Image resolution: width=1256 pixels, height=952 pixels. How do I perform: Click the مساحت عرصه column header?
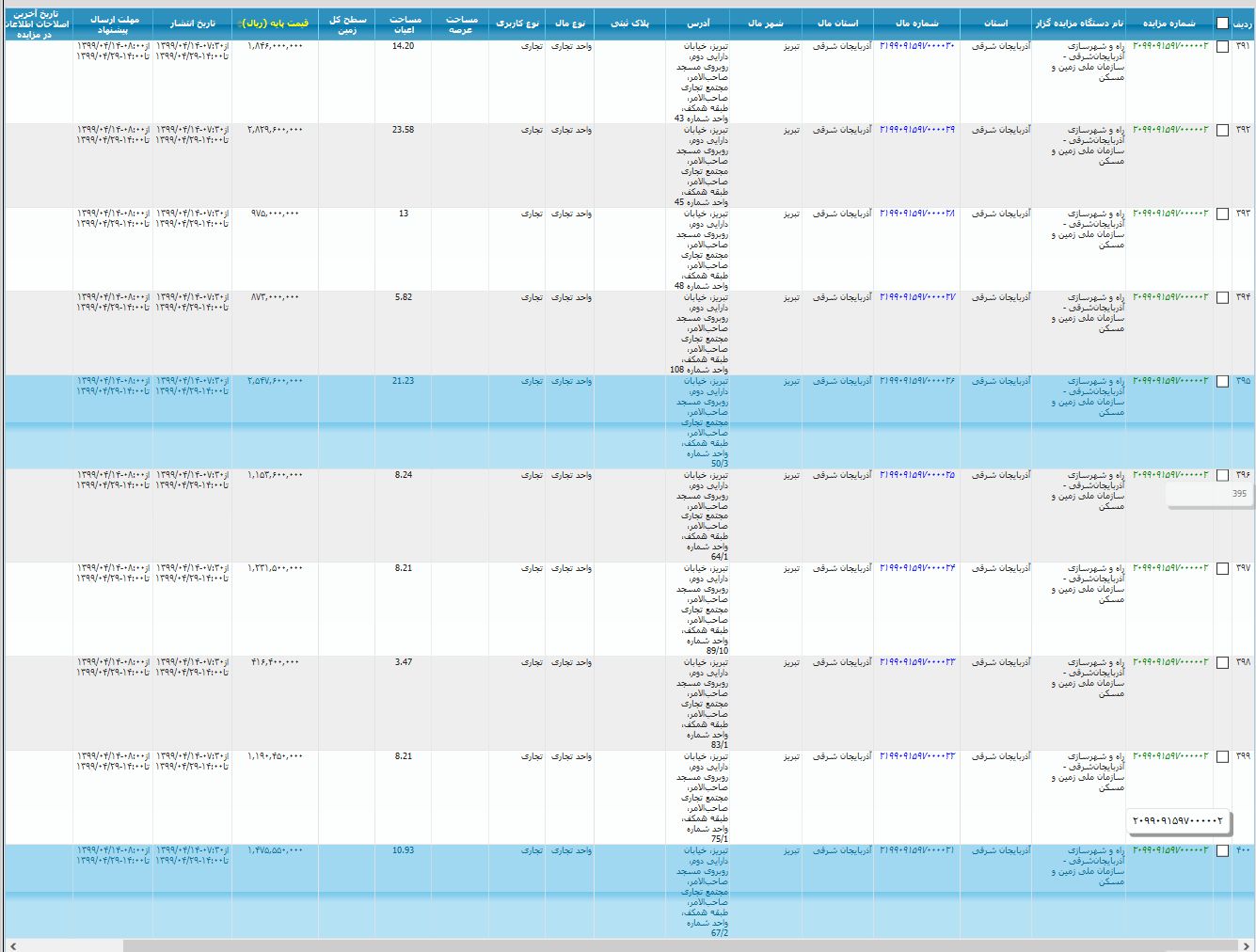460,24
